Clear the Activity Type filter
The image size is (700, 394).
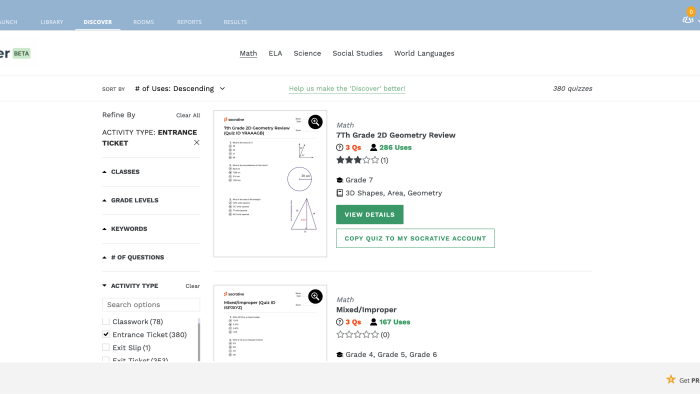pyautogui.click(x=193, y=286)
